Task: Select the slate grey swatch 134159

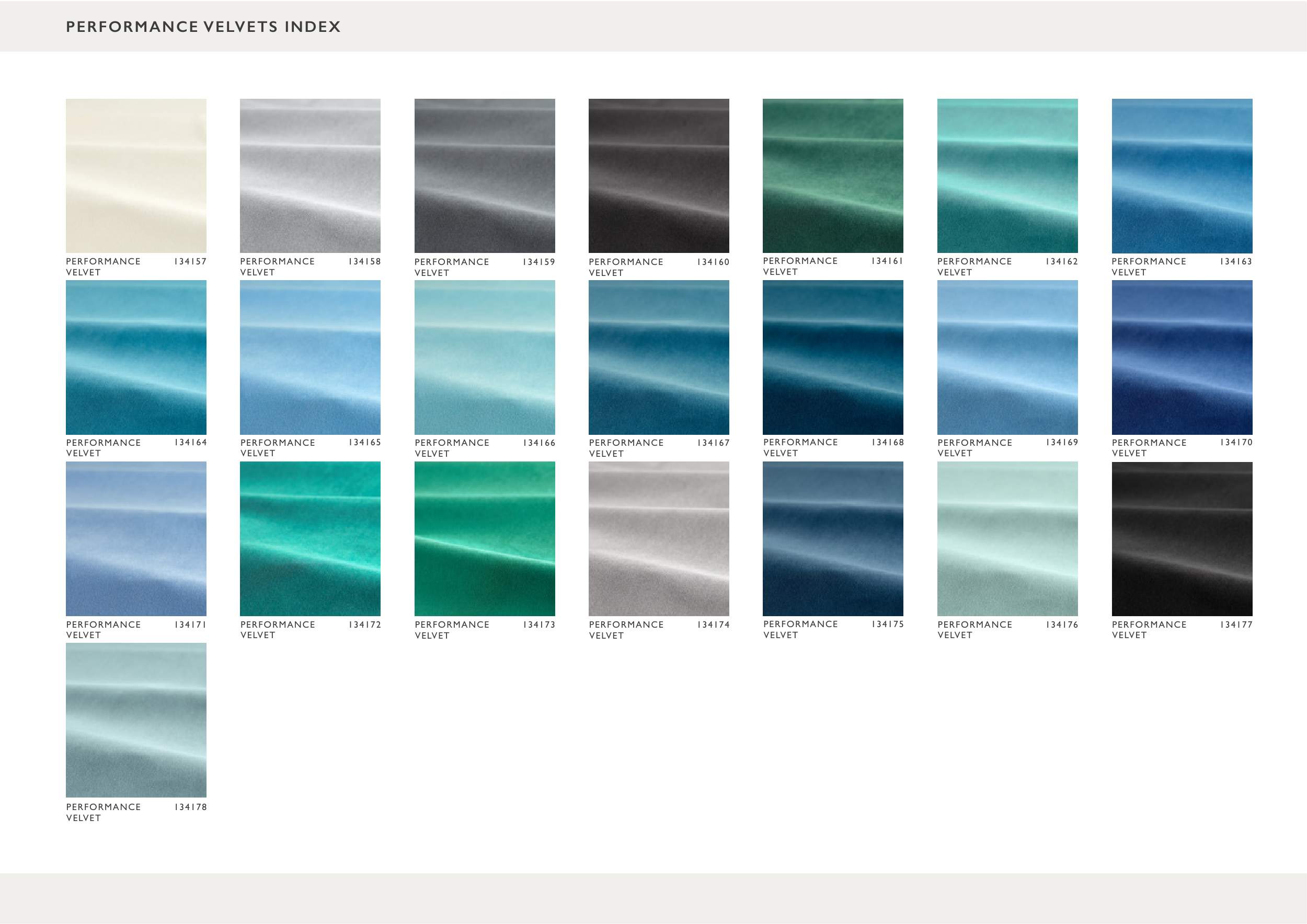Action: [485, 176]
